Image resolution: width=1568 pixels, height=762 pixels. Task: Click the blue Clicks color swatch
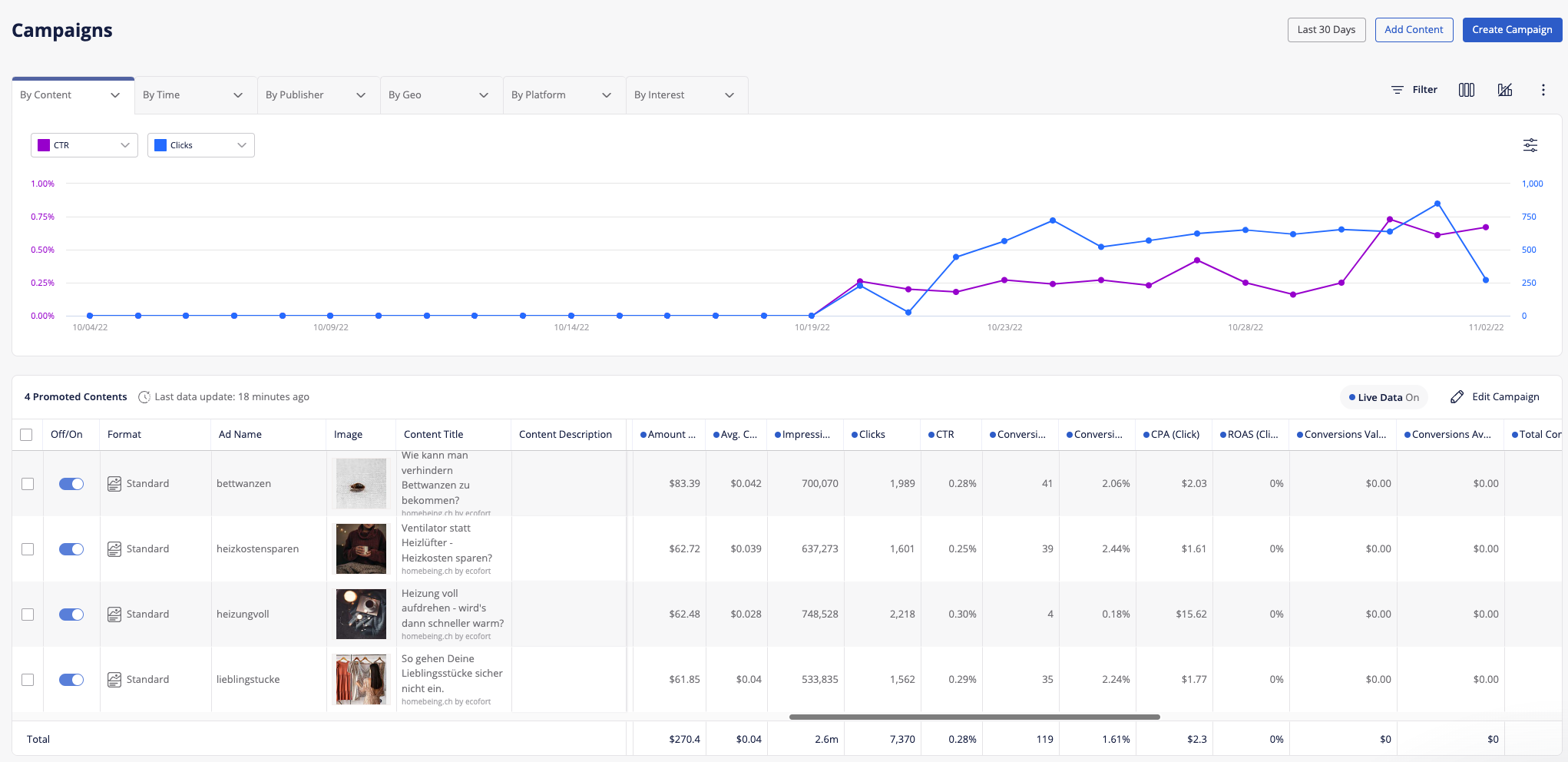coord(160,145)
